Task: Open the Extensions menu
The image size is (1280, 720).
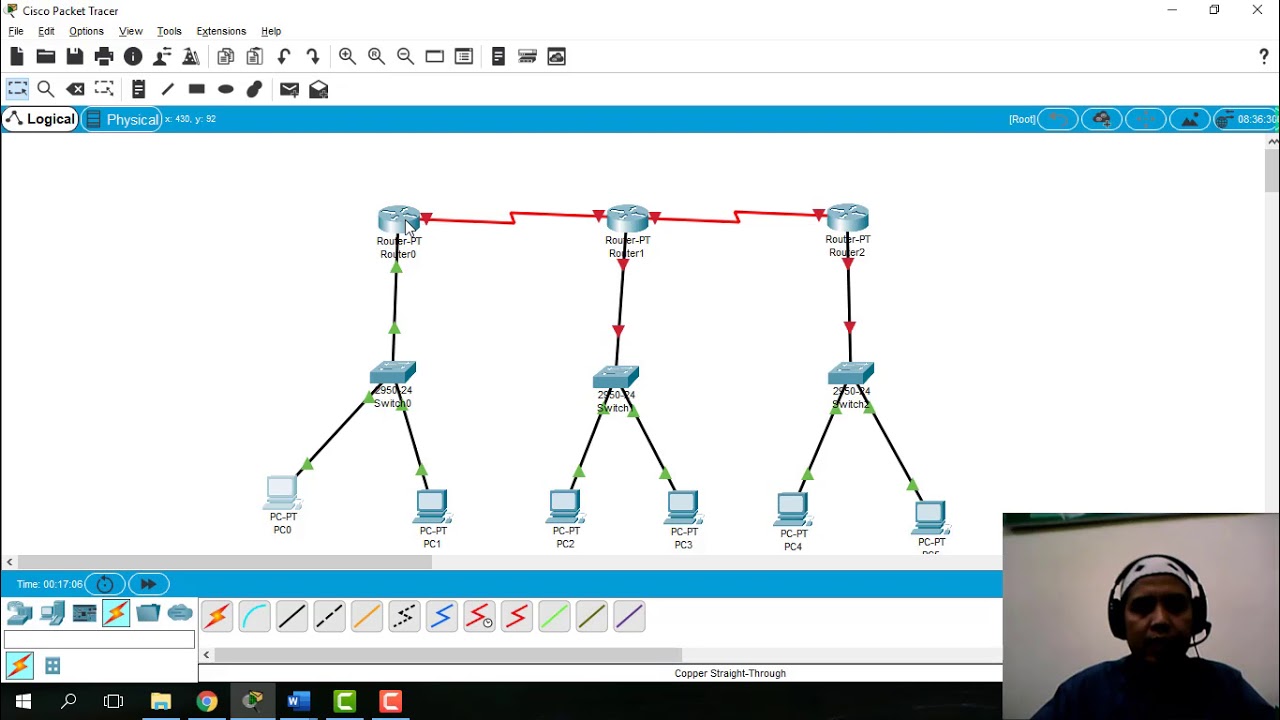Action: click(x=221, y=31)
